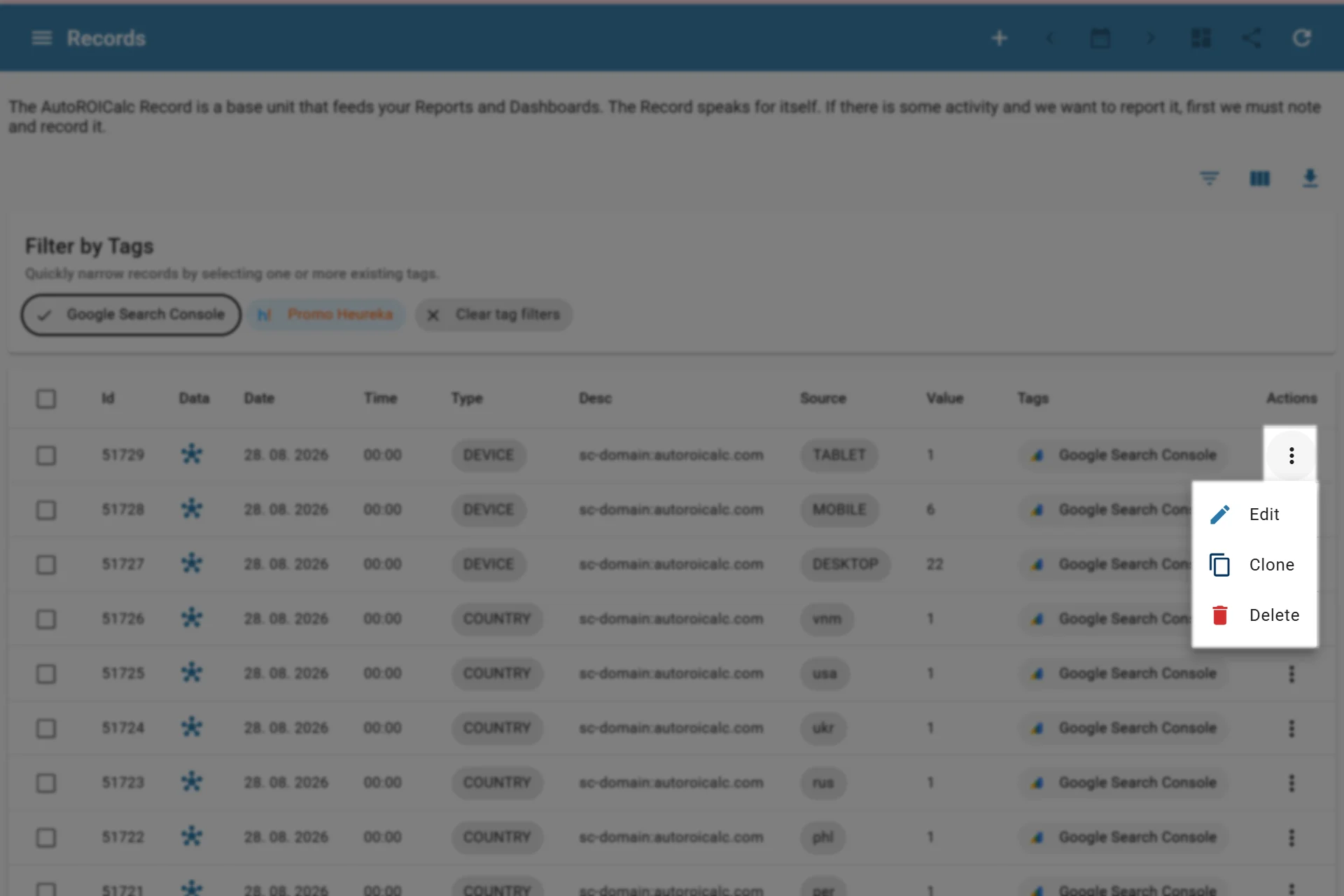This screenshot has width=1344, height=896.
Task: Click the vnm source chip
Action: pyautogui.click(x=827, y=619)
